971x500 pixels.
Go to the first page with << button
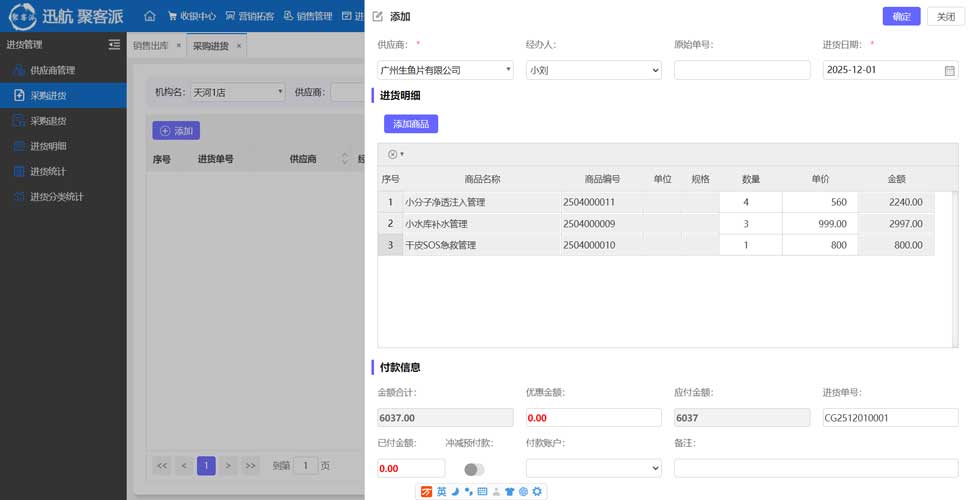162,466
